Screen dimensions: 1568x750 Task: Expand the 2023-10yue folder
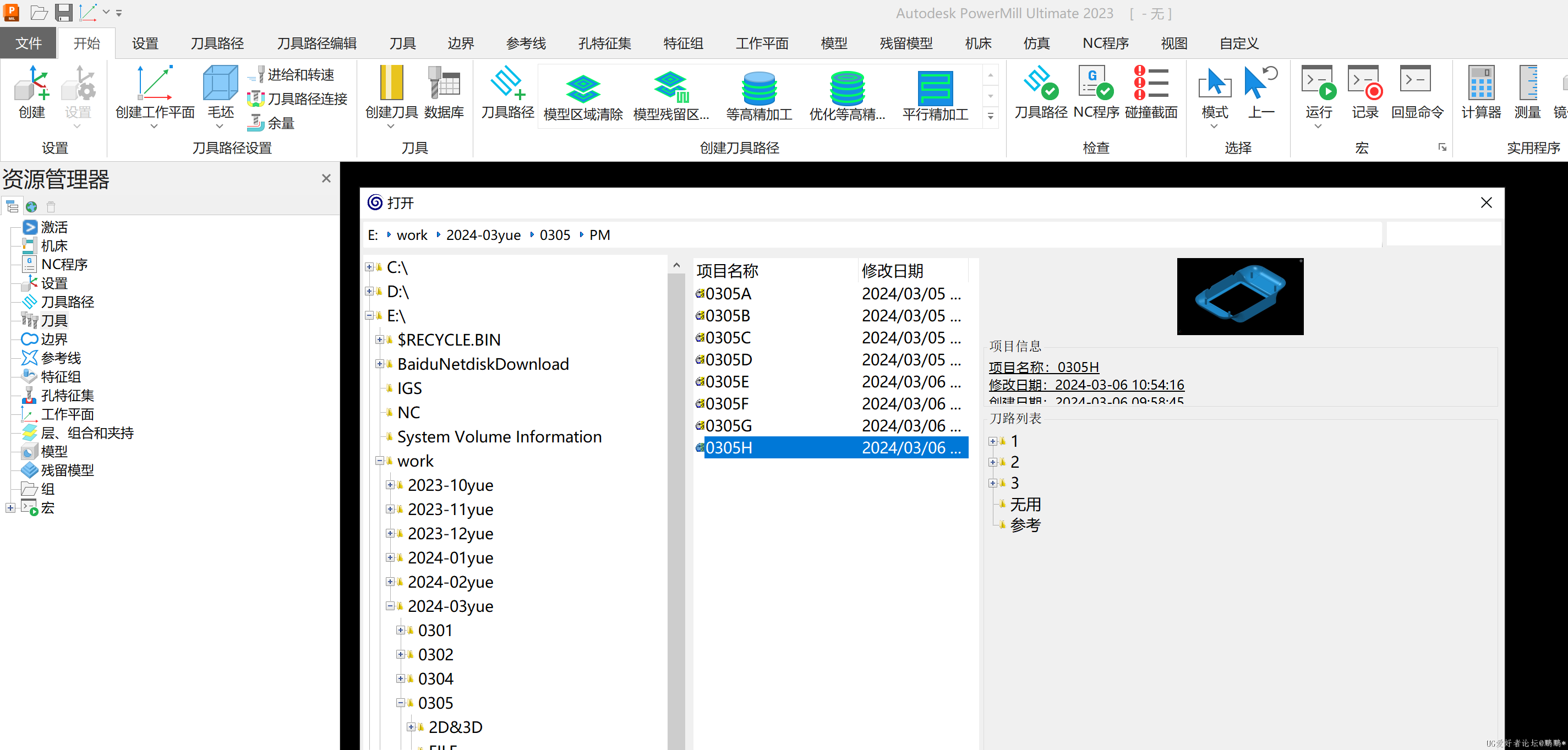tap(390, 485)
